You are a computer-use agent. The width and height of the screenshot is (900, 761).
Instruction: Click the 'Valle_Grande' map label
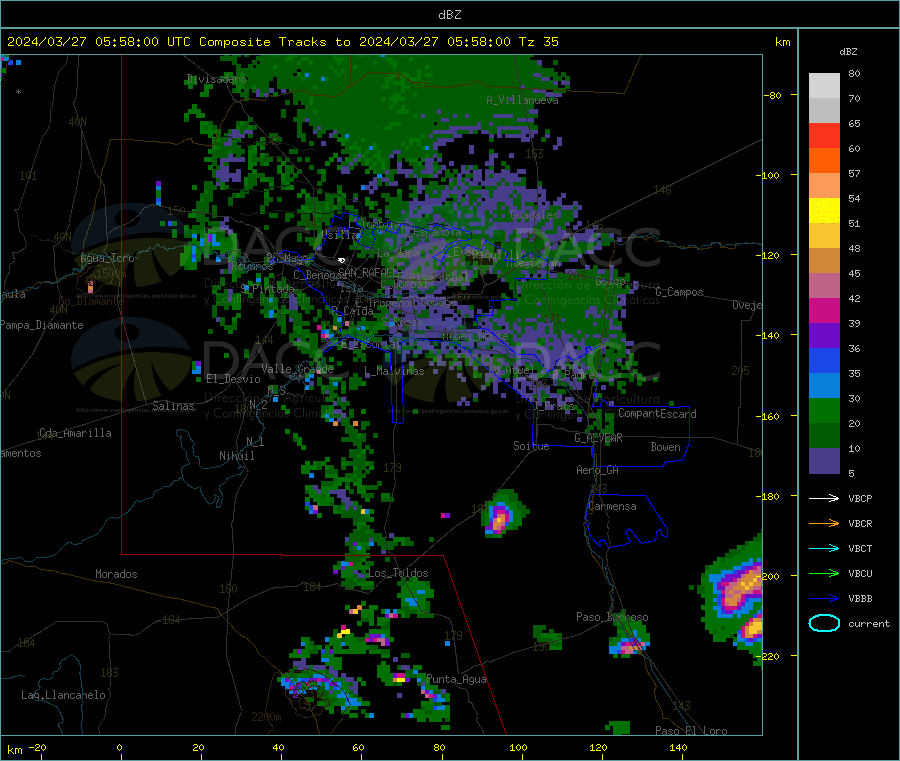point(297,369)
